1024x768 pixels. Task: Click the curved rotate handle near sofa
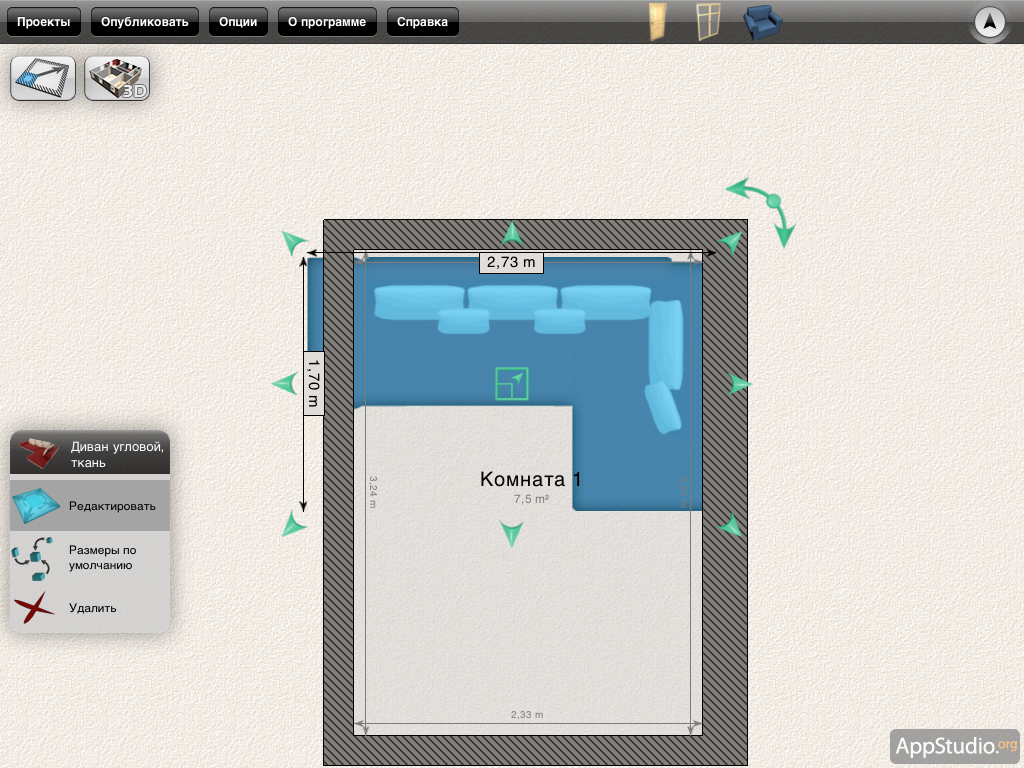click(x=771, y=203)
